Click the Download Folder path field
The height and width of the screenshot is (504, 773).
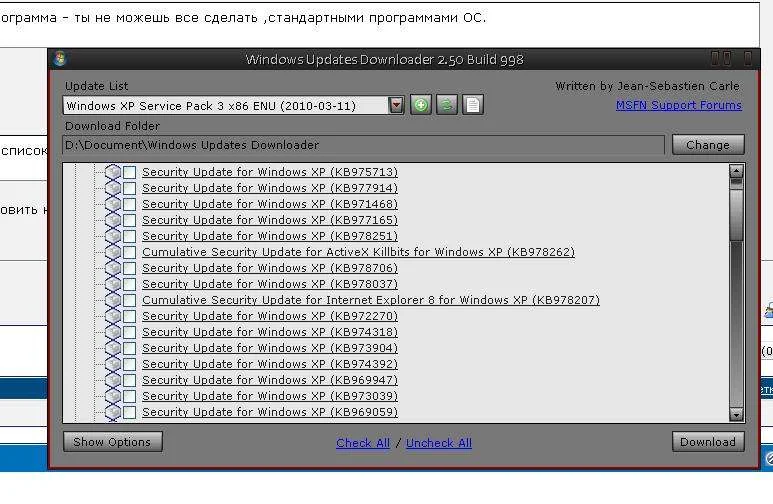(364, 145)
